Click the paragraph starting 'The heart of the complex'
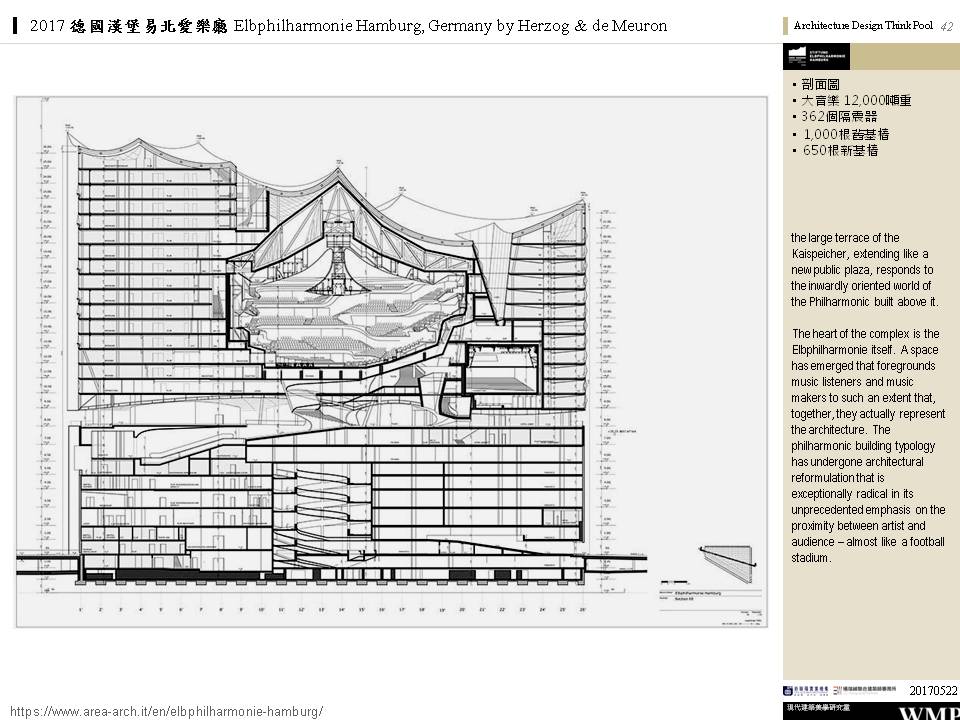960x720 pixels. coord(867,445)
